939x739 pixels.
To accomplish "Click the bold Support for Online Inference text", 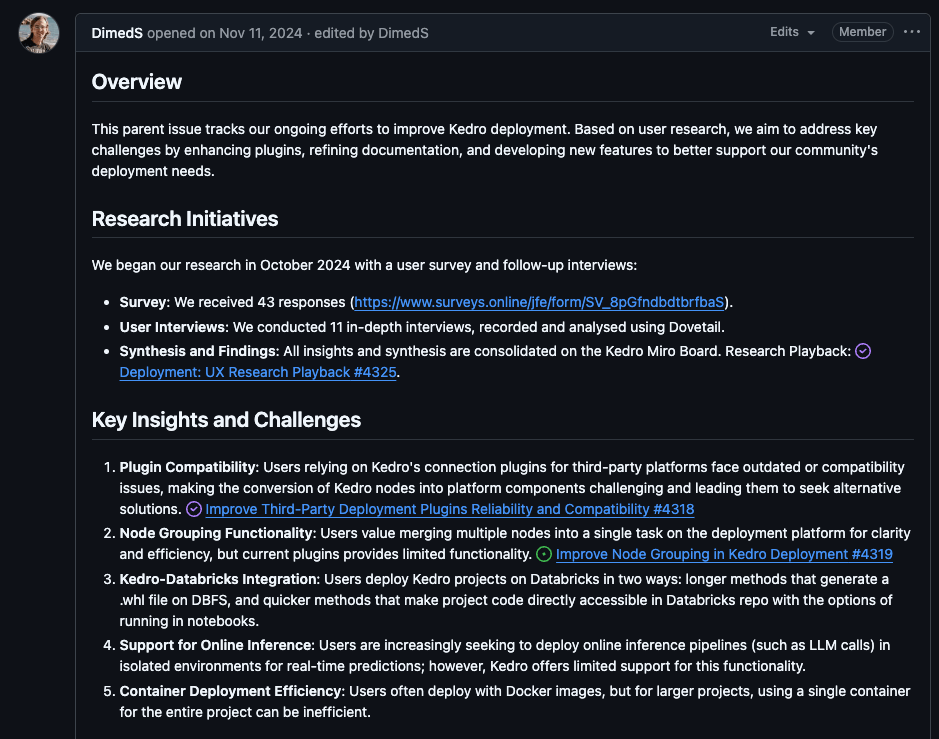I will (x=216, y=644).
